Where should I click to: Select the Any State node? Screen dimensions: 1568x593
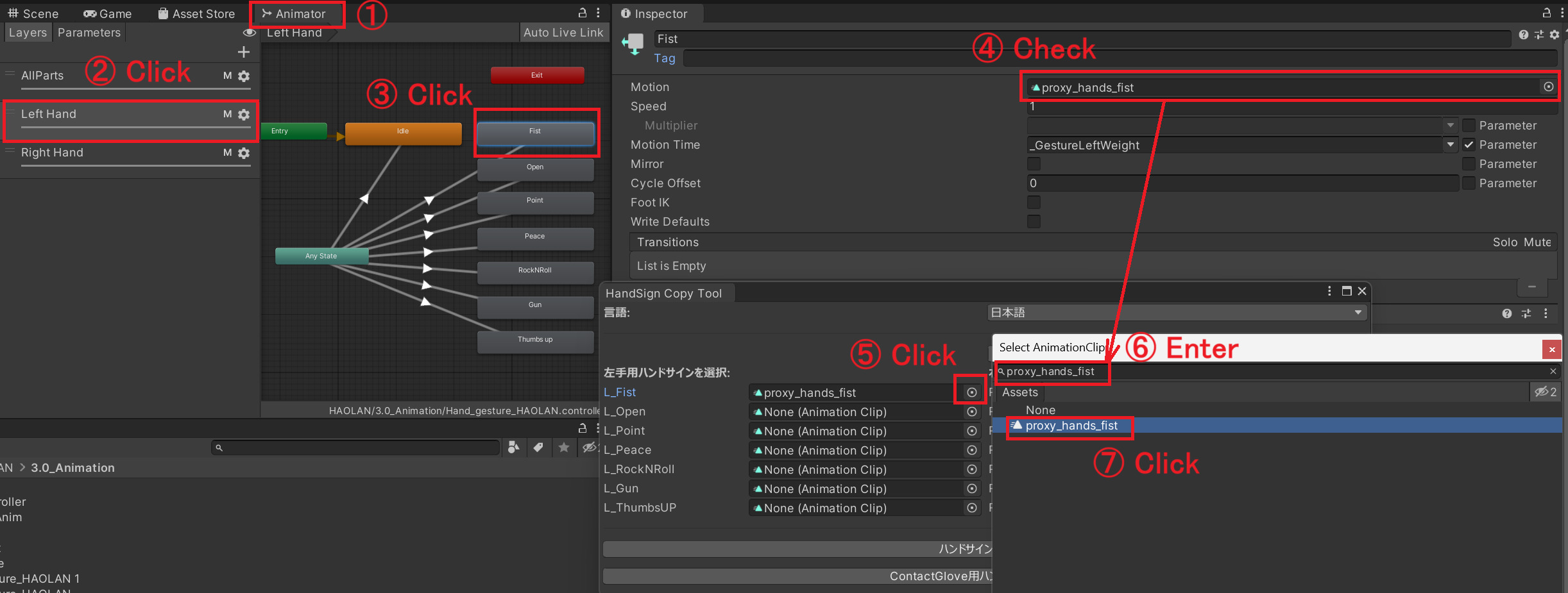click(x=321, y=256)
